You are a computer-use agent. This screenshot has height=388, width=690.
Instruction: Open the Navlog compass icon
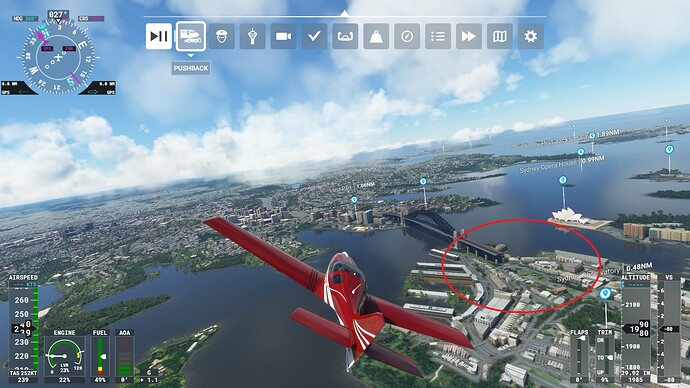click(407, 36)
